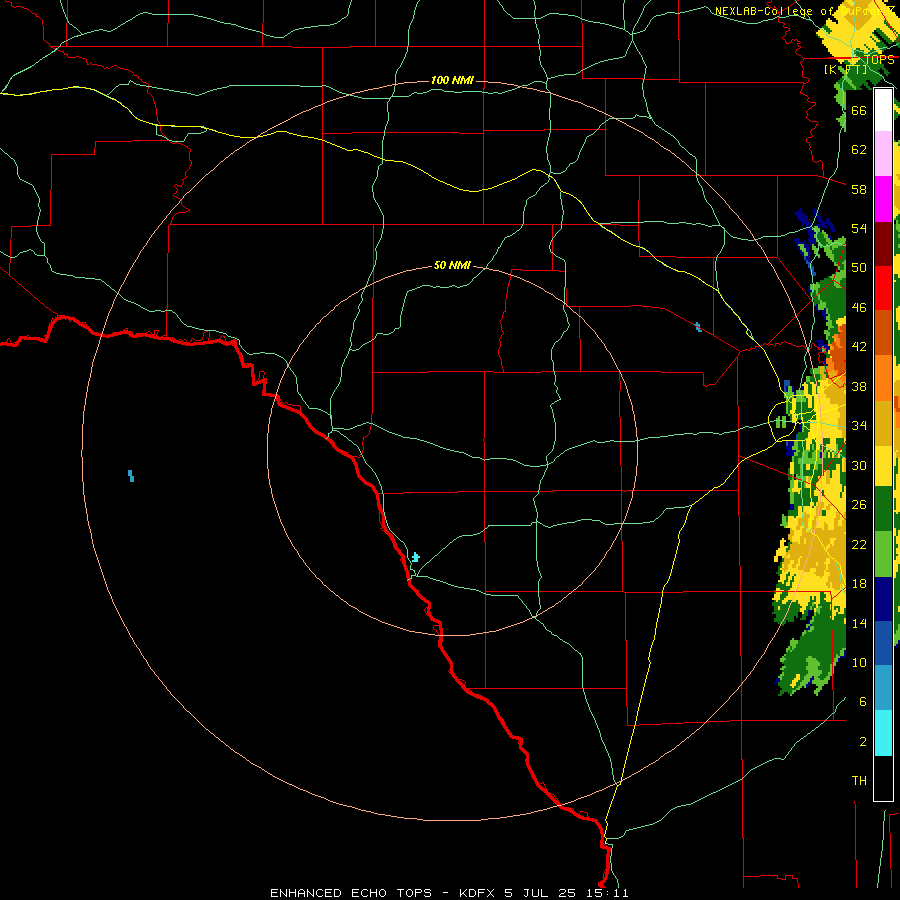Image resolution: width=900 pixels, height=900 pixels.
Task: Click the legend value "14"
Action: 859,623
